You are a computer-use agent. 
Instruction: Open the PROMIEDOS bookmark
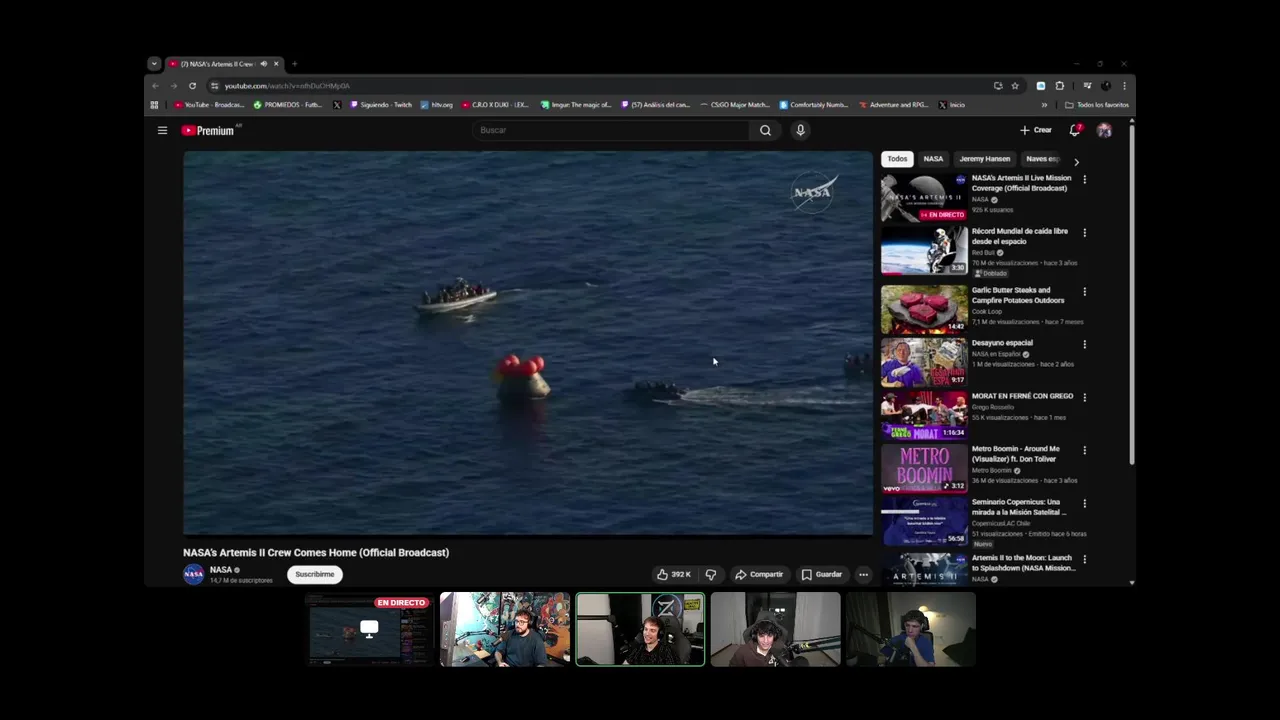click(x=288, y=105)
